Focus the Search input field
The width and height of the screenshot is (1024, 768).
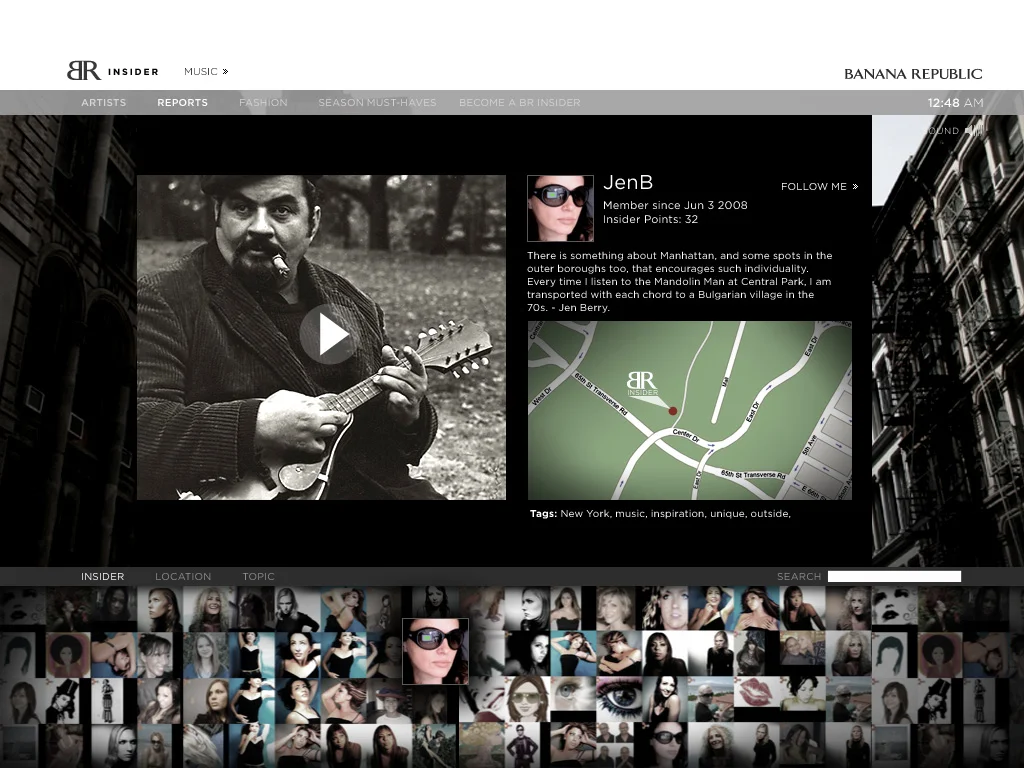(894, 577)
